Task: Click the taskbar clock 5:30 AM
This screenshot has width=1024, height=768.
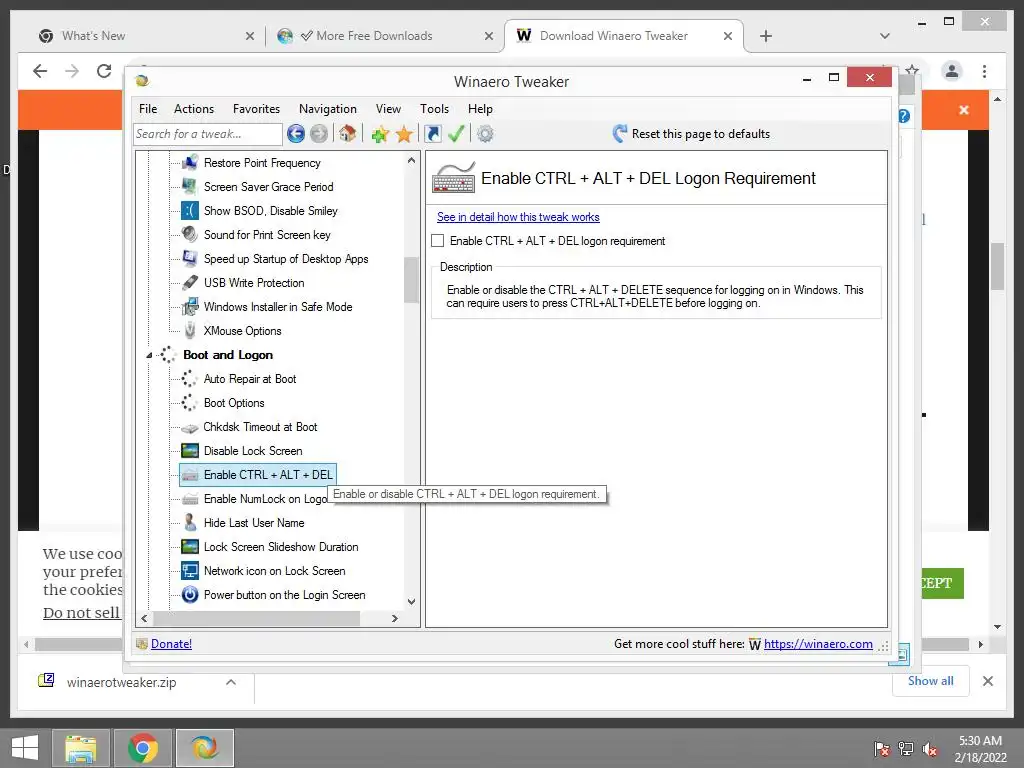Action: point(980,741)
